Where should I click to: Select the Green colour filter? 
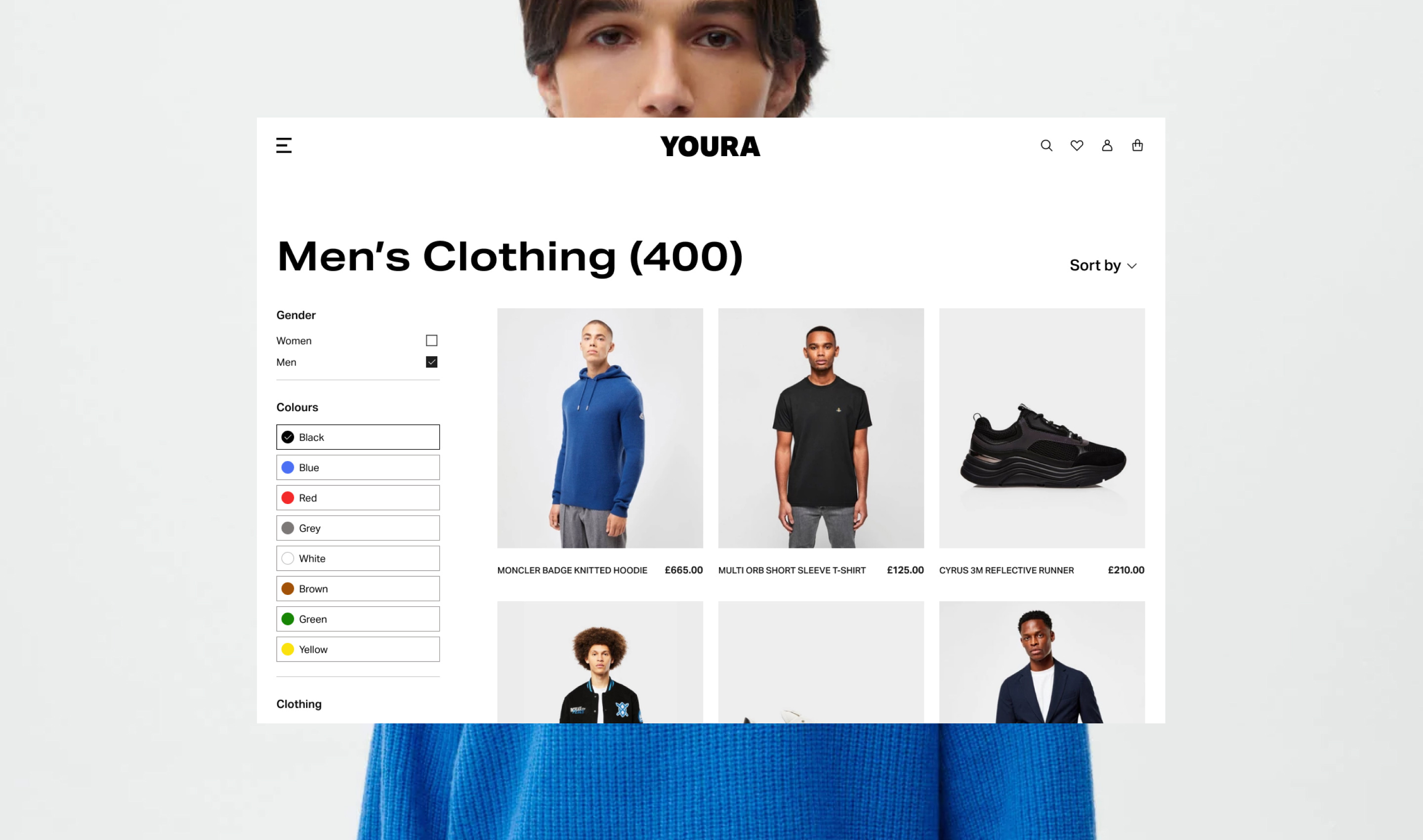pyautogui.click(x=358, y=619)
